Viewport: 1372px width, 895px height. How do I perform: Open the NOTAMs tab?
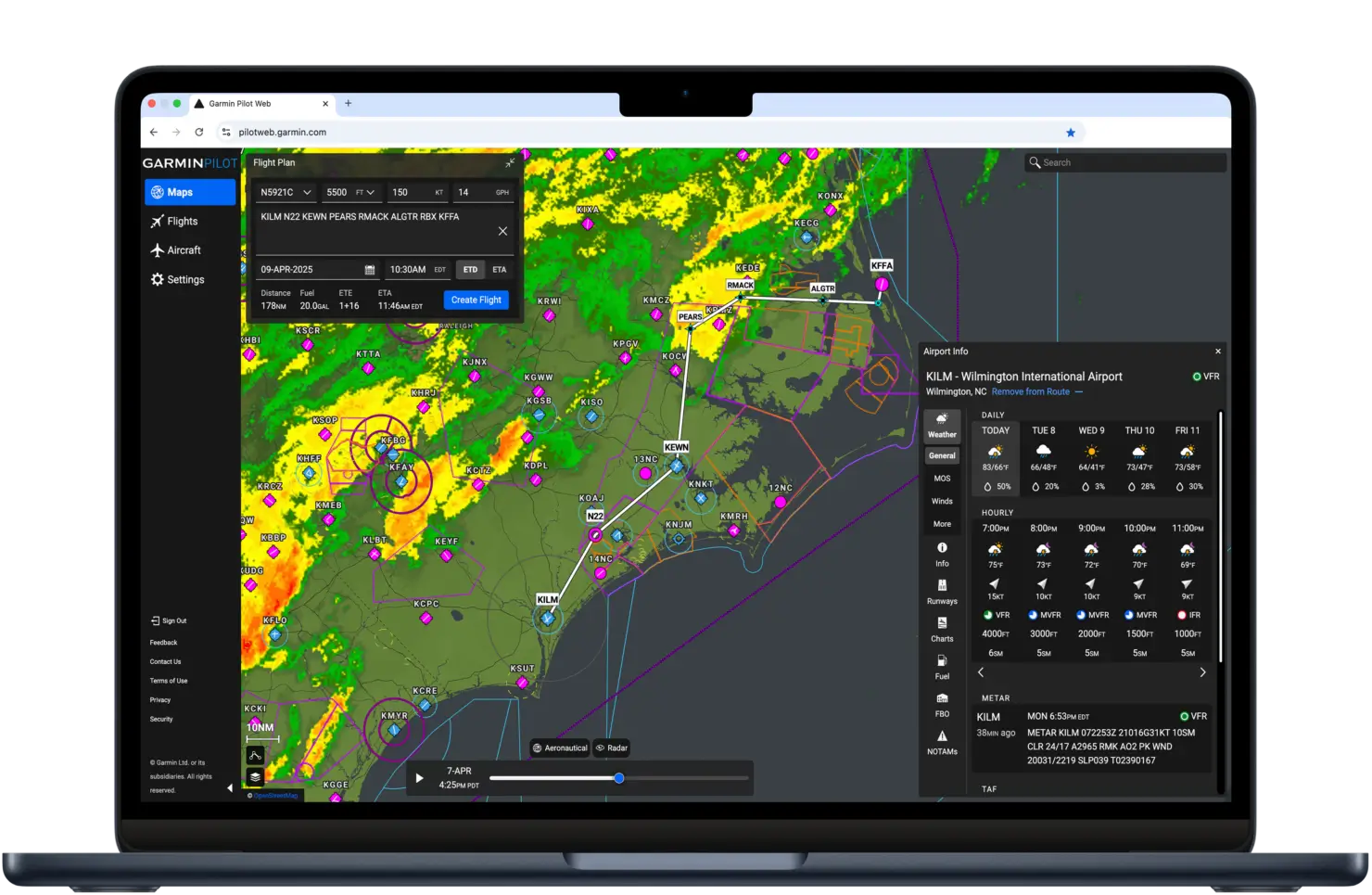pyautogui.click(x=942, y=743)
